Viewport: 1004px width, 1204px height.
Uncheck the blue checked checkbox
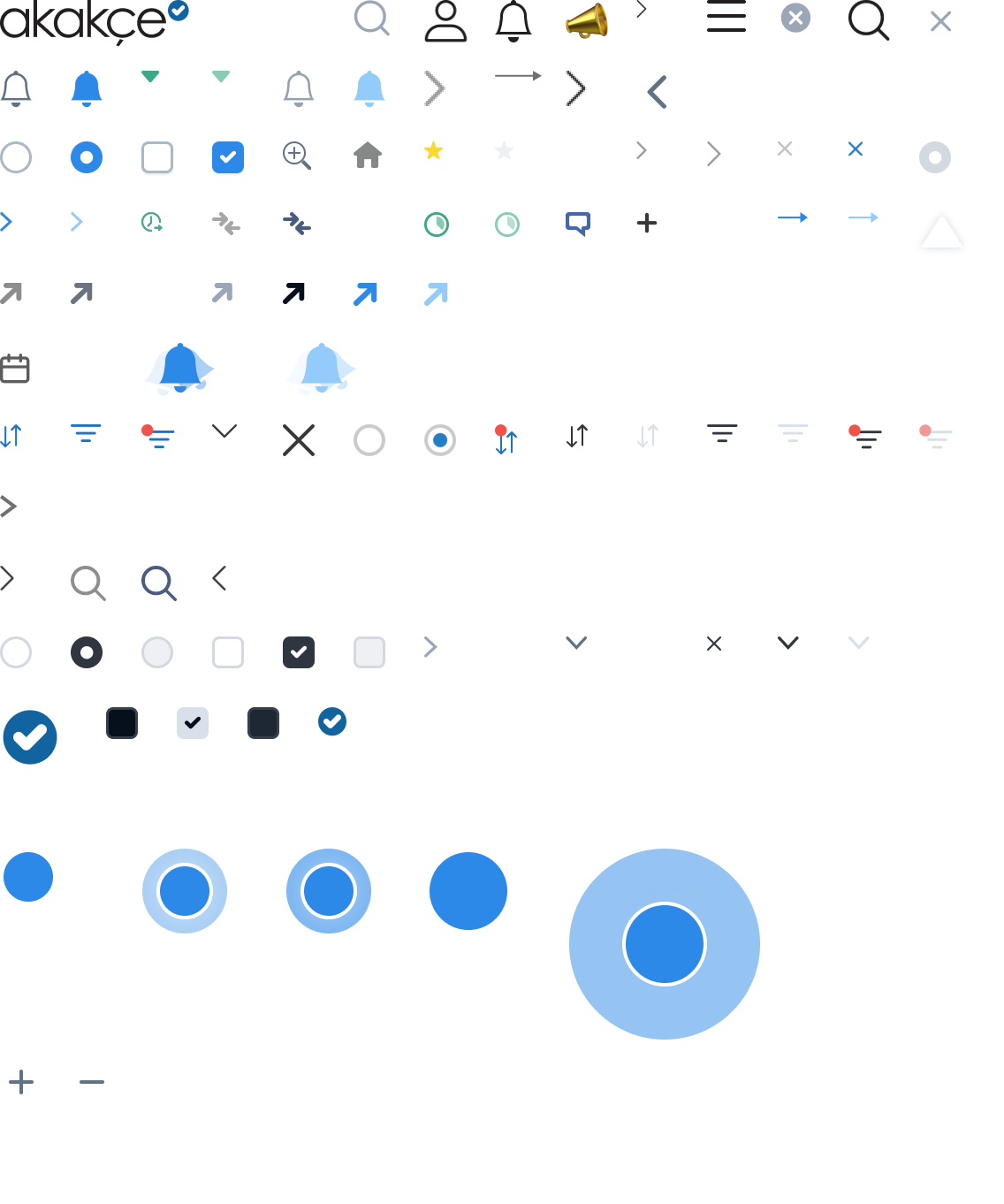[228, 157]
